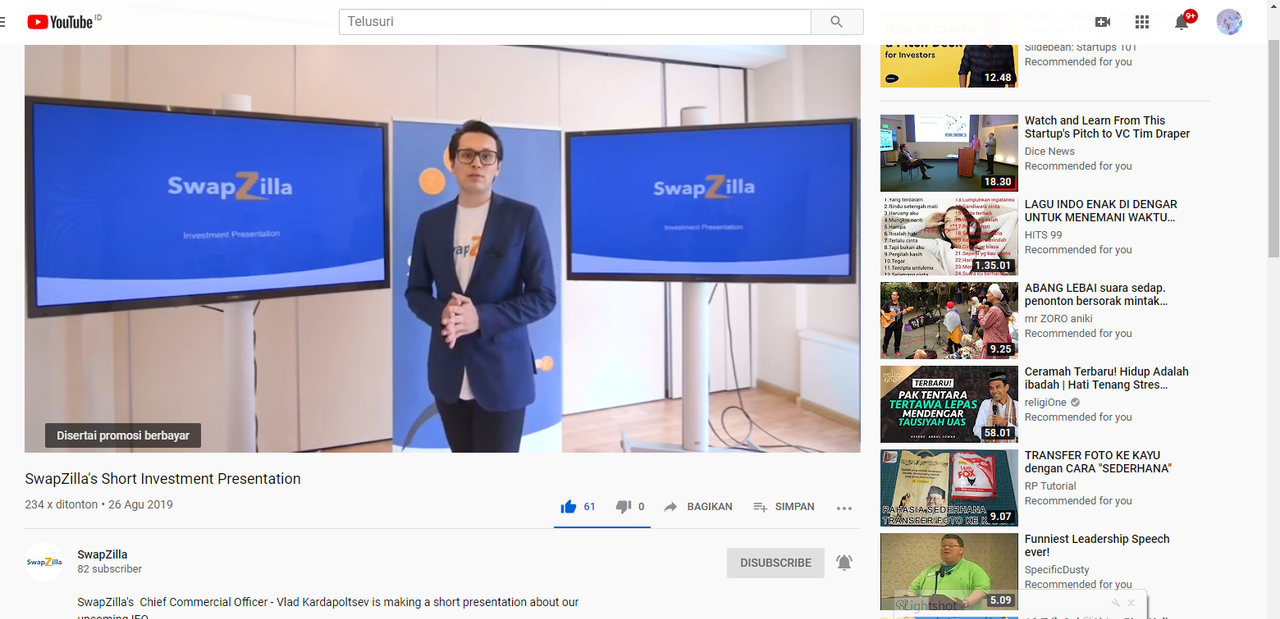The image size is (1280, 619).
Task: Save video using SIMPAN button
Action: point(784,507)
